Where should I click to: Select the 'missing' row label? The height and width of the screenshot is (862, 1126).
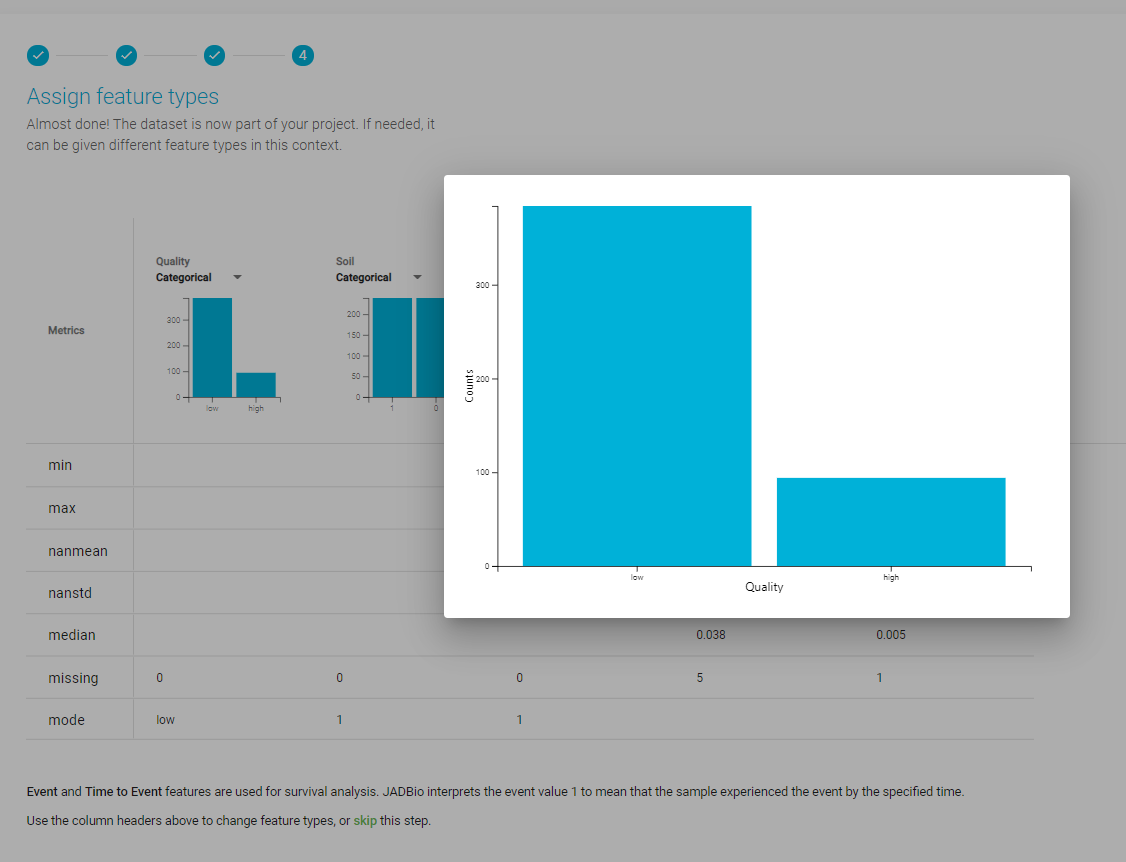[73, 678]
